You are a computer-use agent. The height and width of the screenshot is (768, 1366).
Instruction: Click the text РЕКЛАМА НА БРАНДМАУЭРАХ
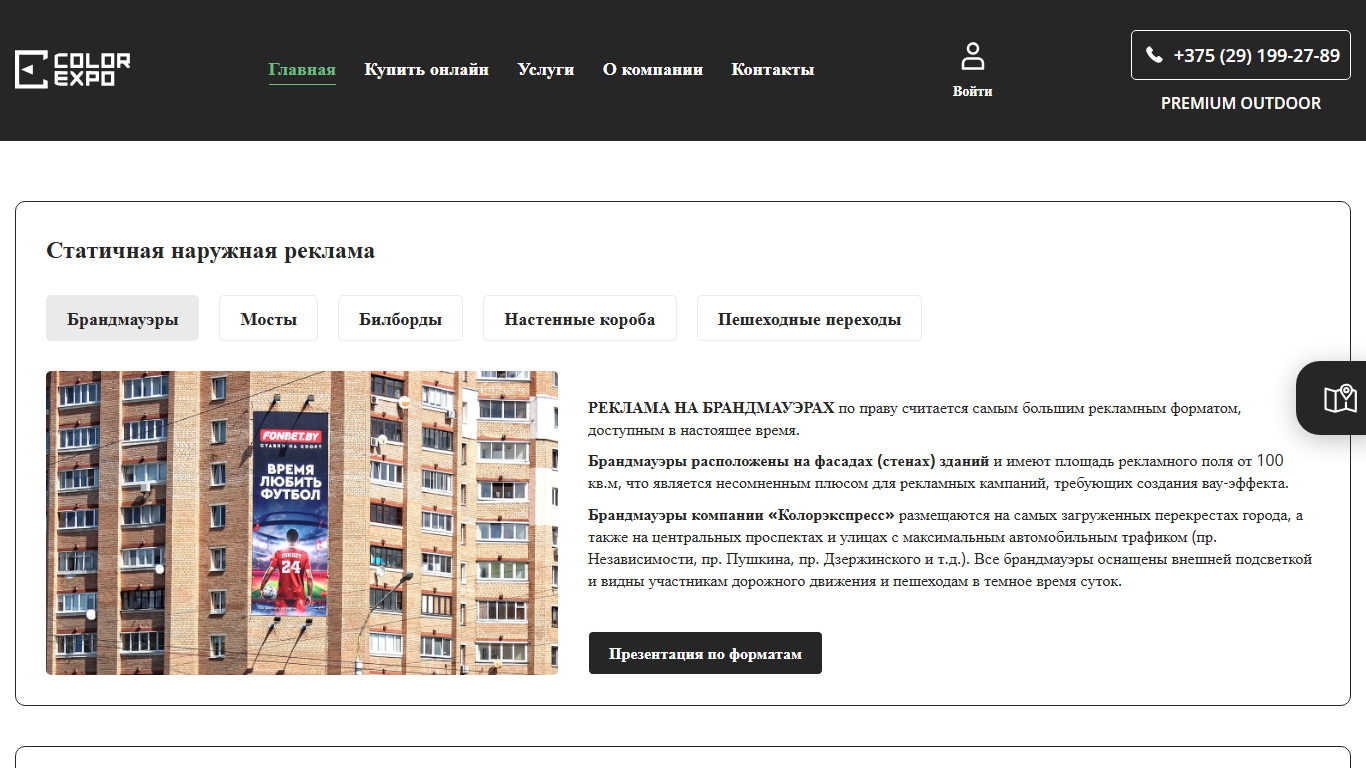click(711, 408)
